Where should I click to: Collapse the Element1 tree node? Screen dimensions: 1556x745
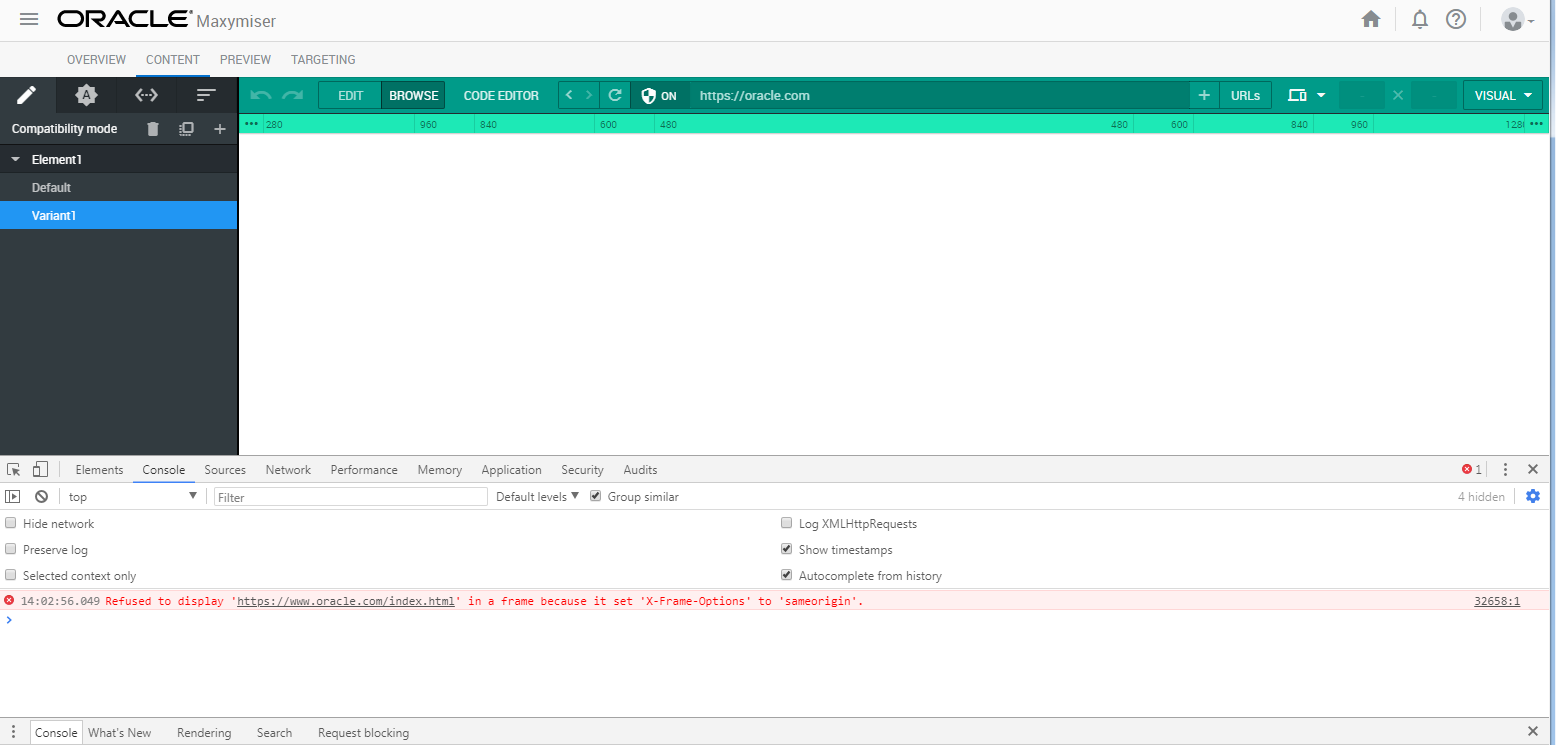pos(15,160)
